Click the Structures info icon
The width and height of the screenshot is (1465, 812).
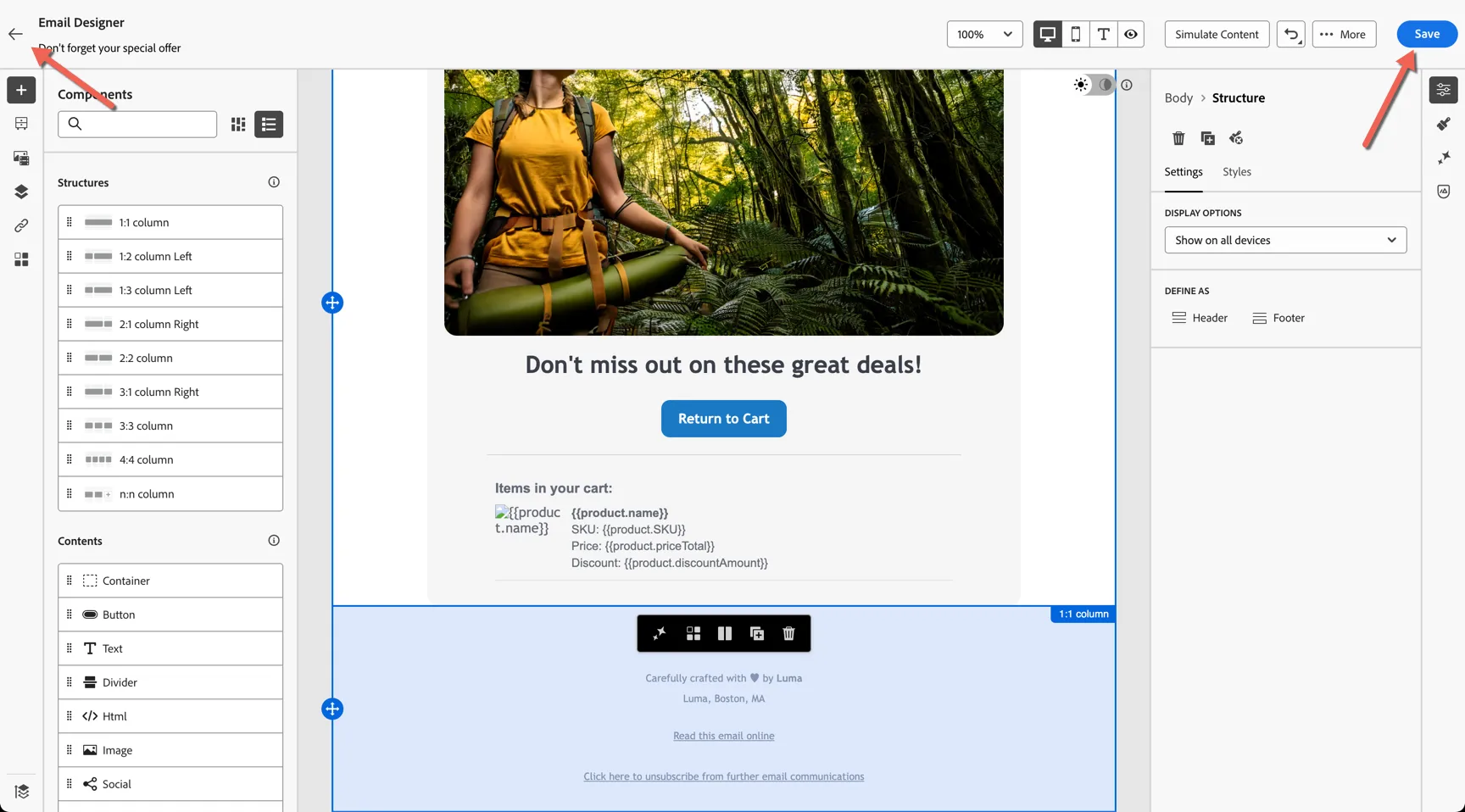click(274, 182)
